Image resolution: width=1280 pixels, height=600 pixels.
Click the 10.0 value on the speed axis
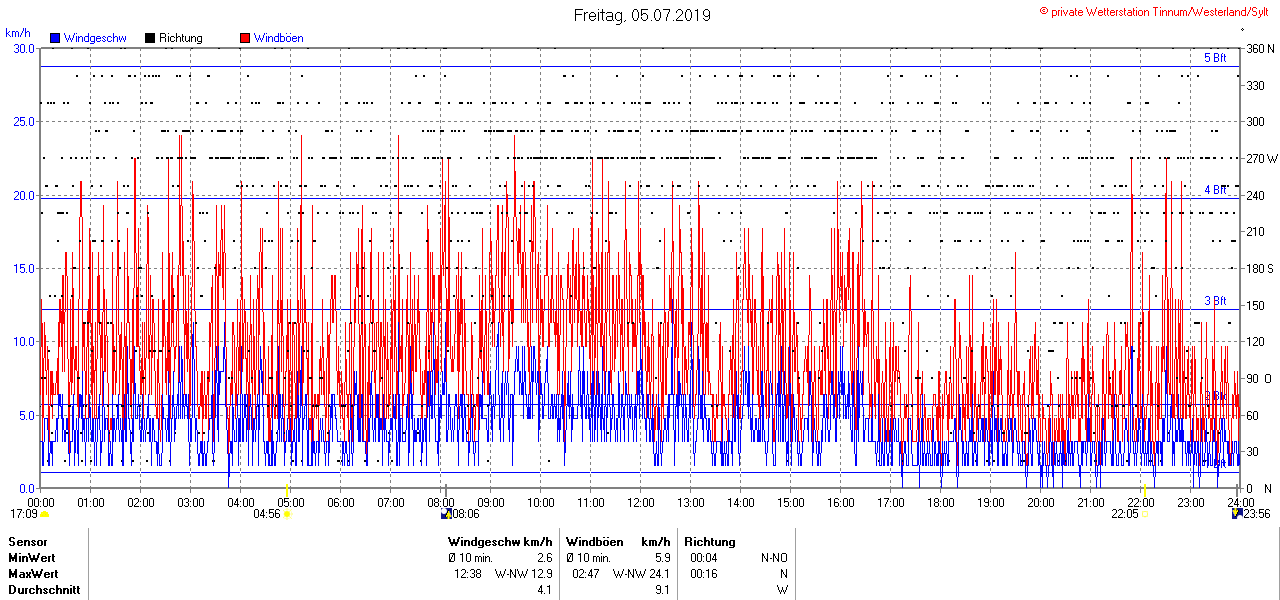tap(23, 341)
